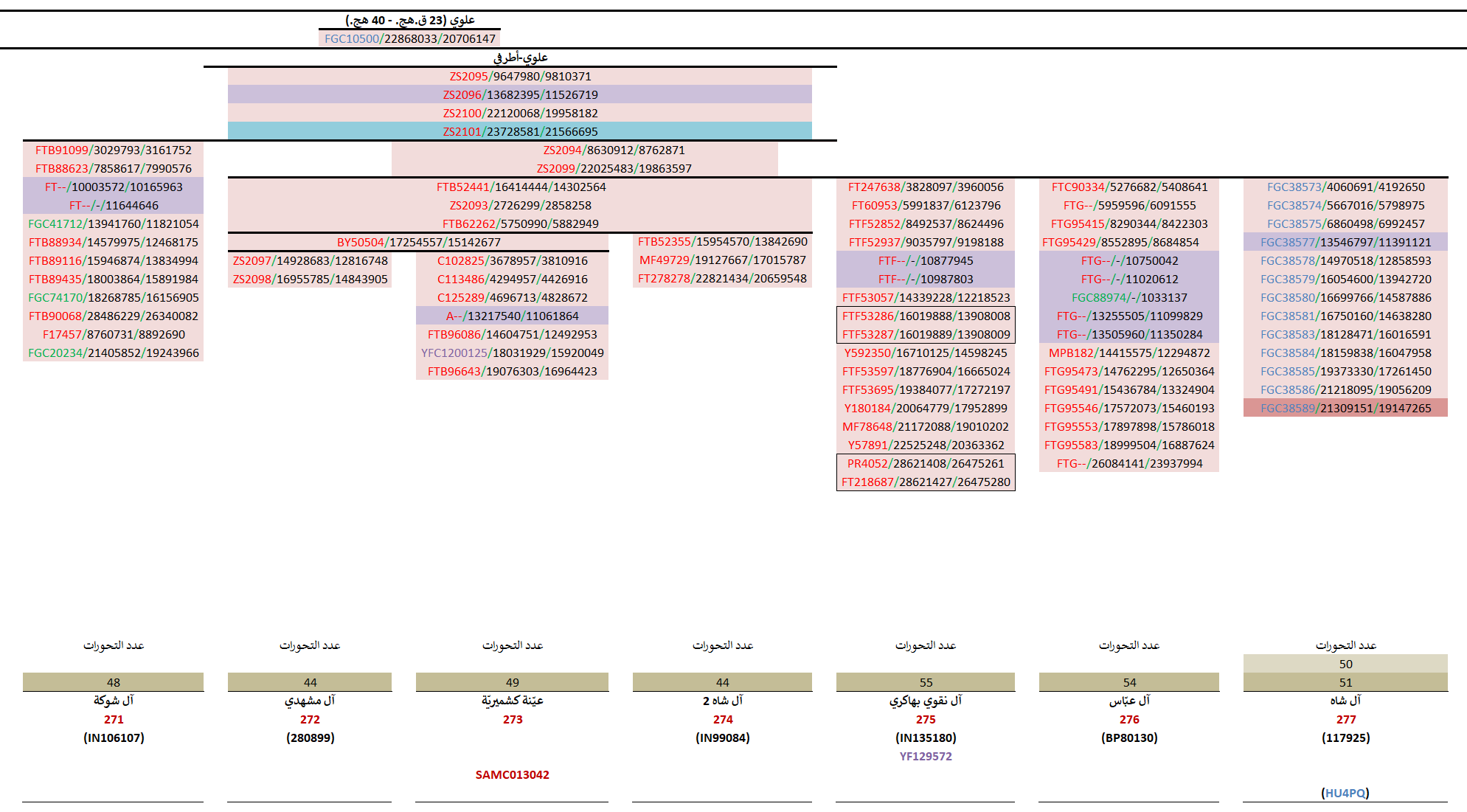Click the purple ZS2096 row

point(519,94)
